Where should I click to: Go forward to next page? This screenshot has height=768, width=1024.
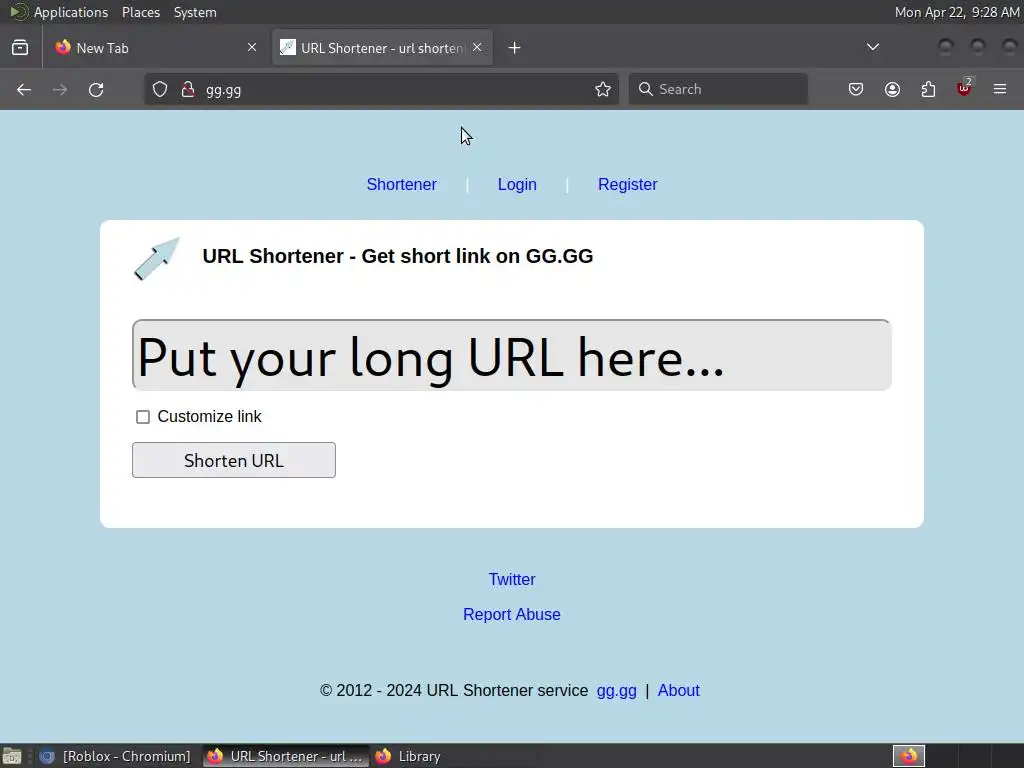[x=60, y=89]
